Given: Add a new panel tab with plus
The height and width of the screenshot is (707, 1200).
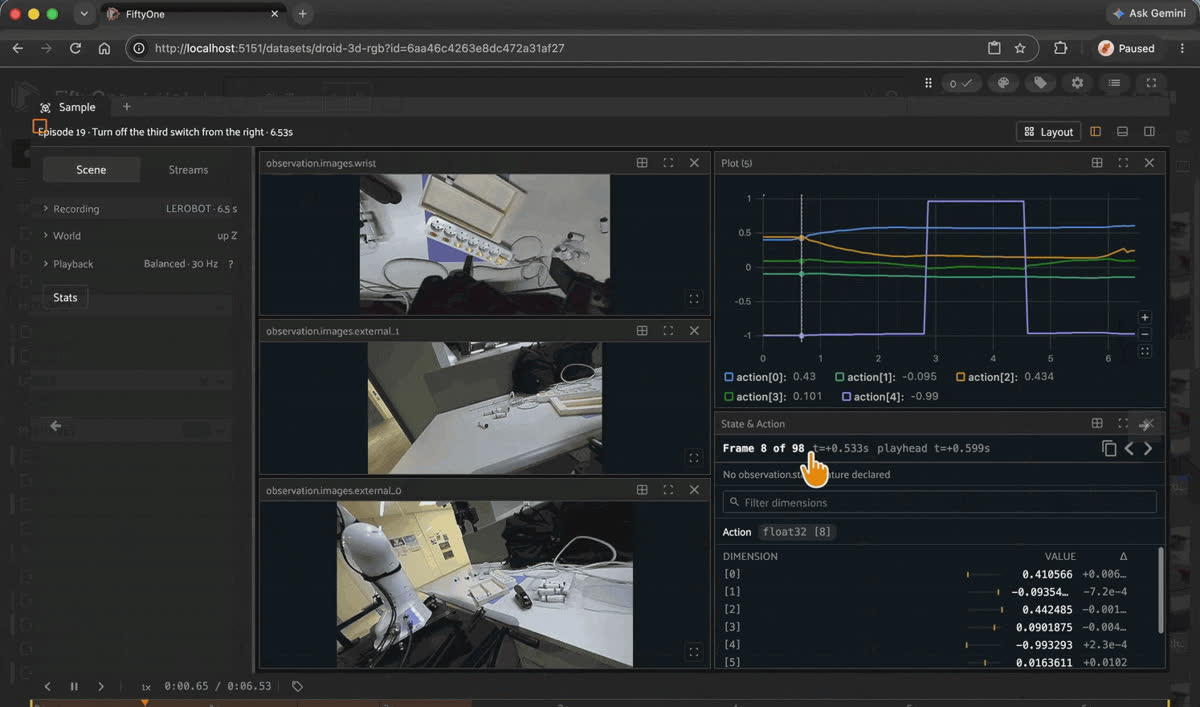Looking at the screenshot, I should point(126,107).
